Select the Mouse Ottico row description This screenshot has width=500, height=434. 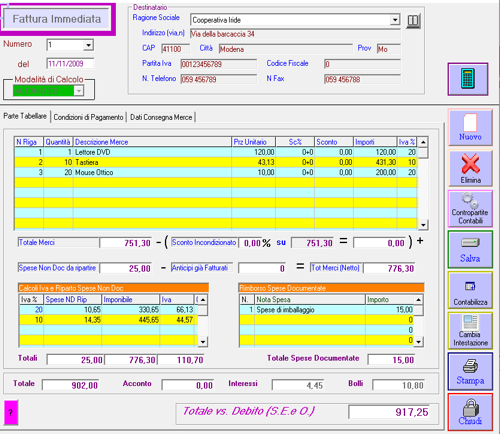point(152,172)
